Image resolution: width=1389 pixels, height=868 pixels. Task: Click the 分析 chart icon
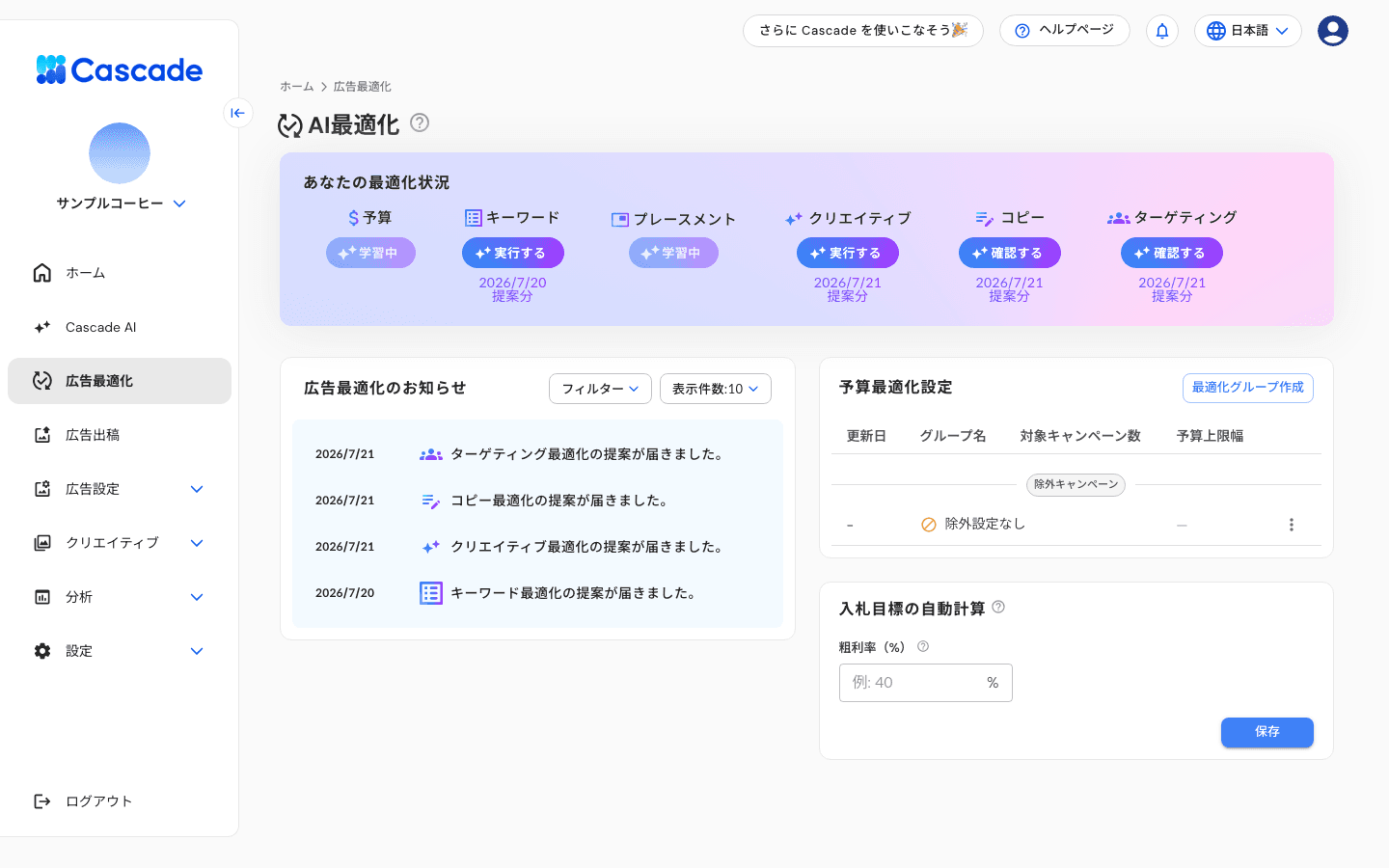(x=42, y=597)
